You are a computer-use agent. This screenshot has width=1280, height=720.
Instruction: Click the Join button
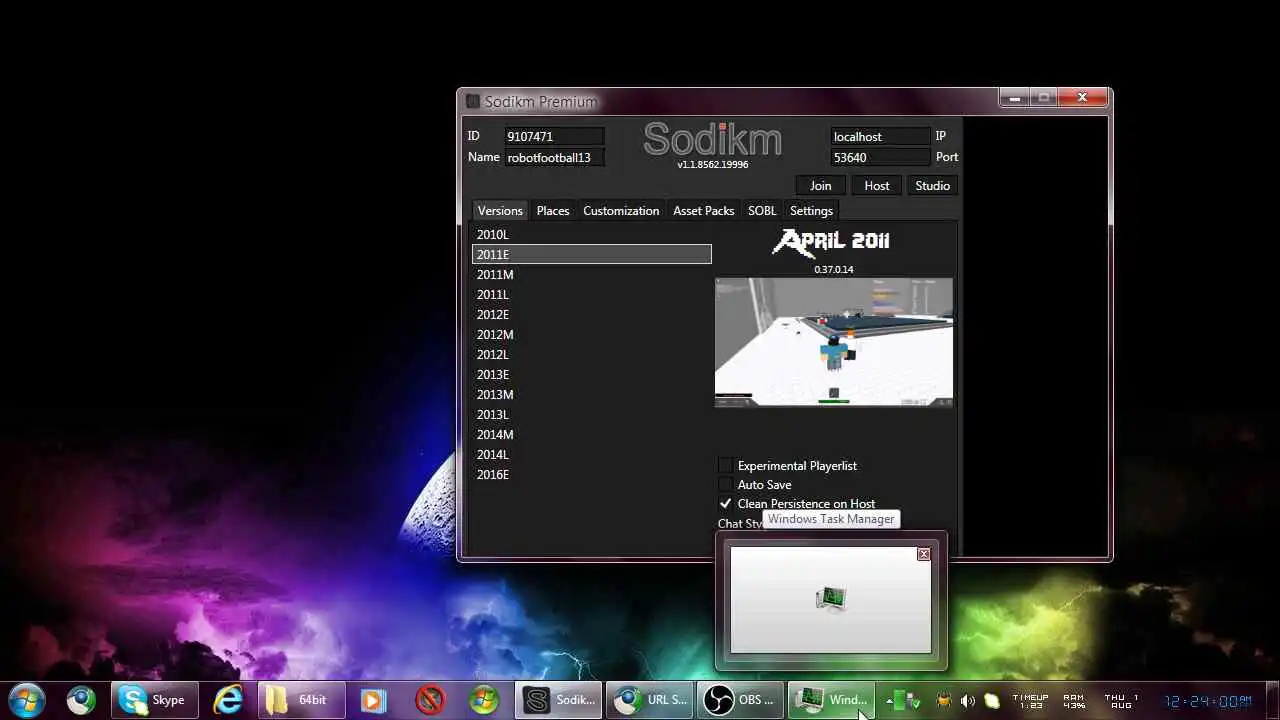821,185
